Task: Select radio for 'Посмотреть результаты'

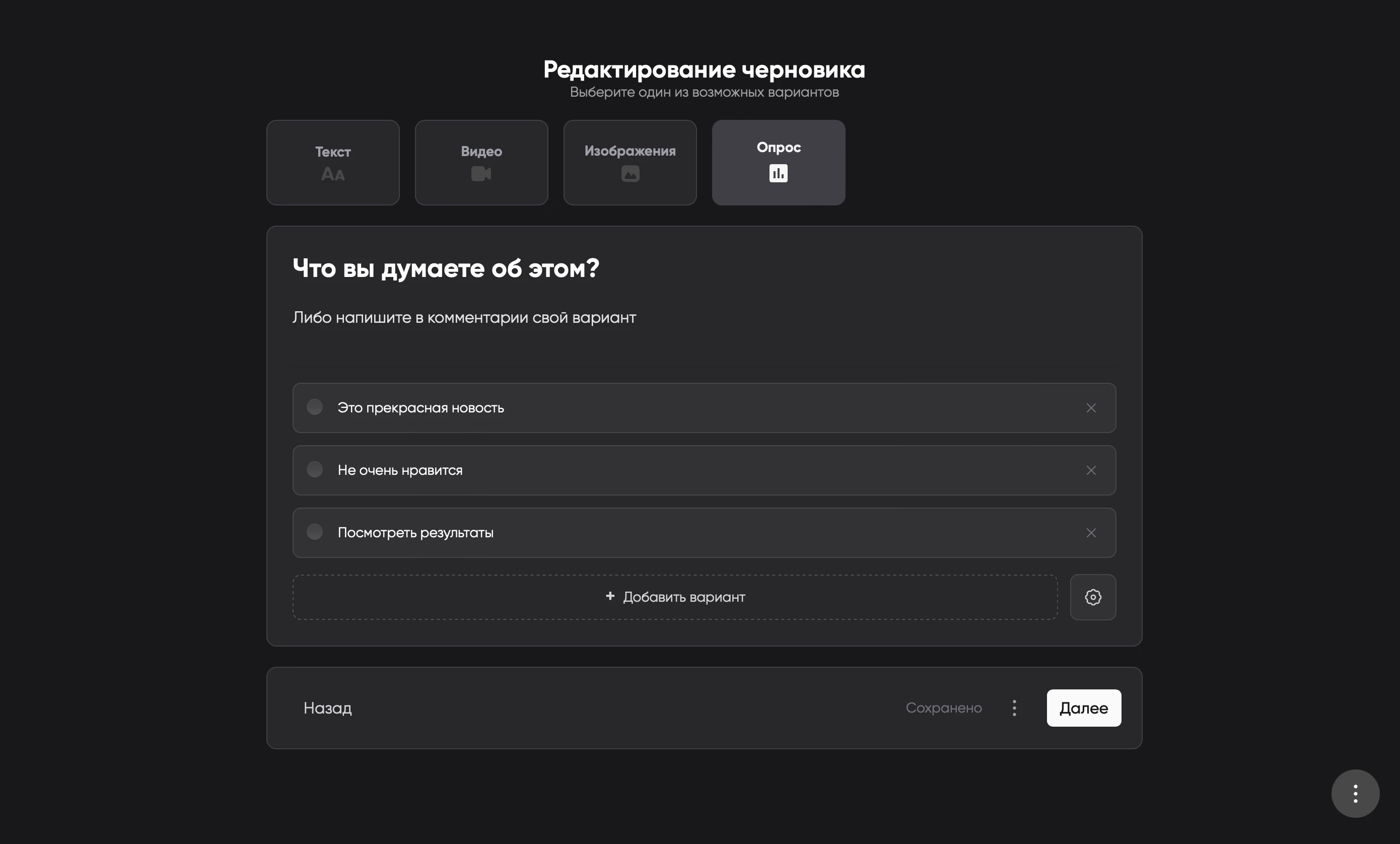Action: click(x=315, y=532)
